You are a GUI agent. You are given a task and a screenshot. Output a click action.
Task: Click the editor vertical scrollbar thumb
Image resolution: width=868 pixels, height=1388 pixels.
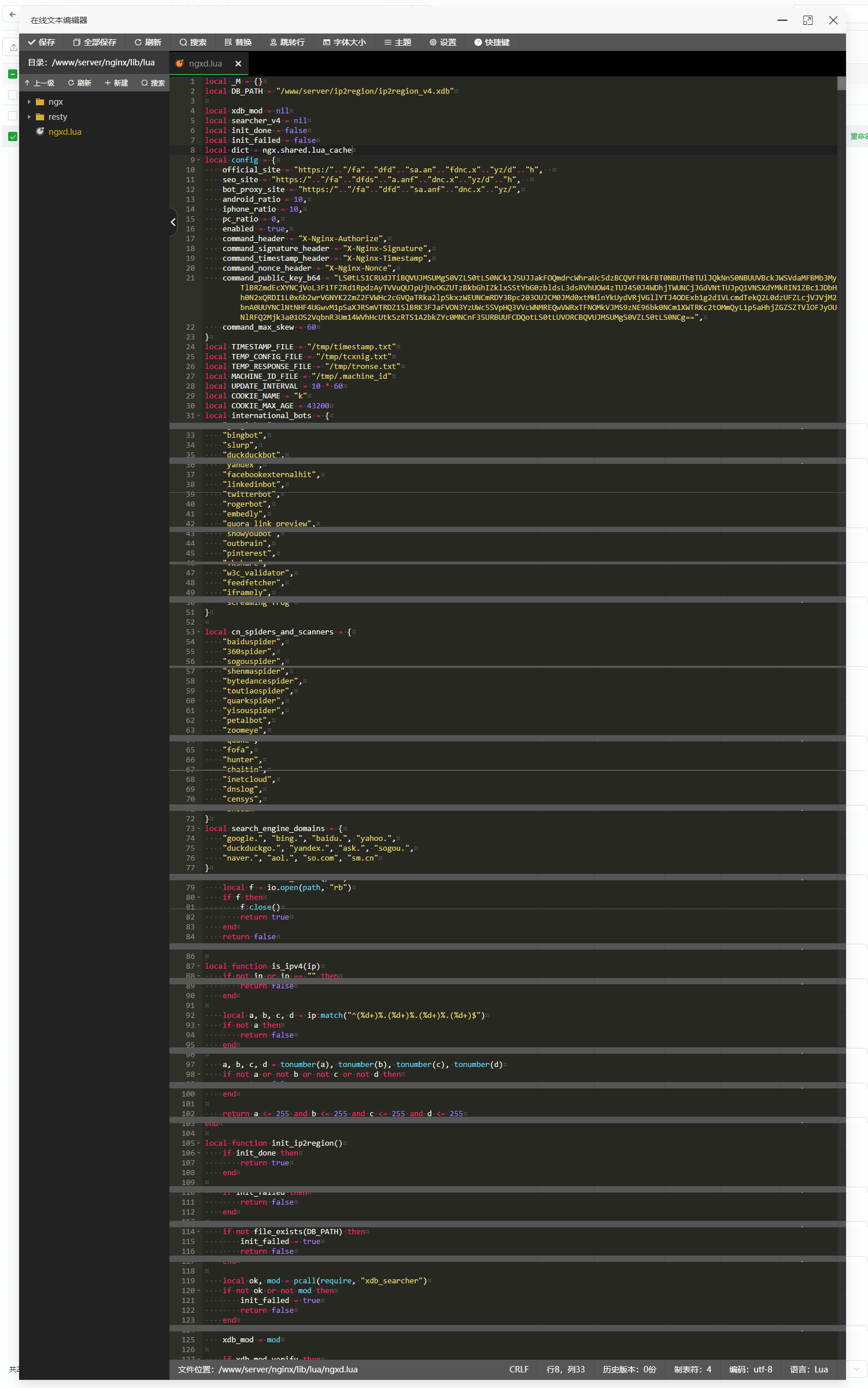(x=841, y=83)
